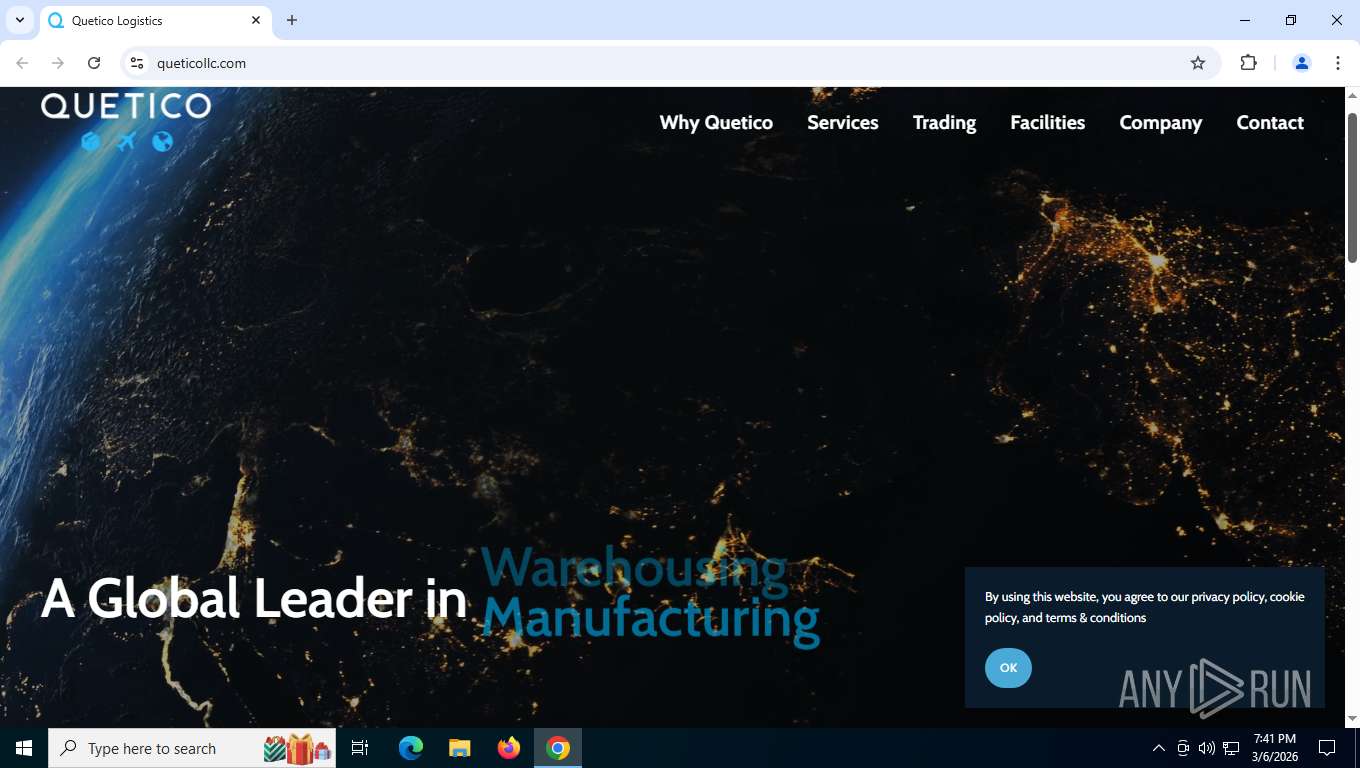Click the Meet Now tray icon
This screenshot has height=768, width=1360.
tap(1183, 748)
